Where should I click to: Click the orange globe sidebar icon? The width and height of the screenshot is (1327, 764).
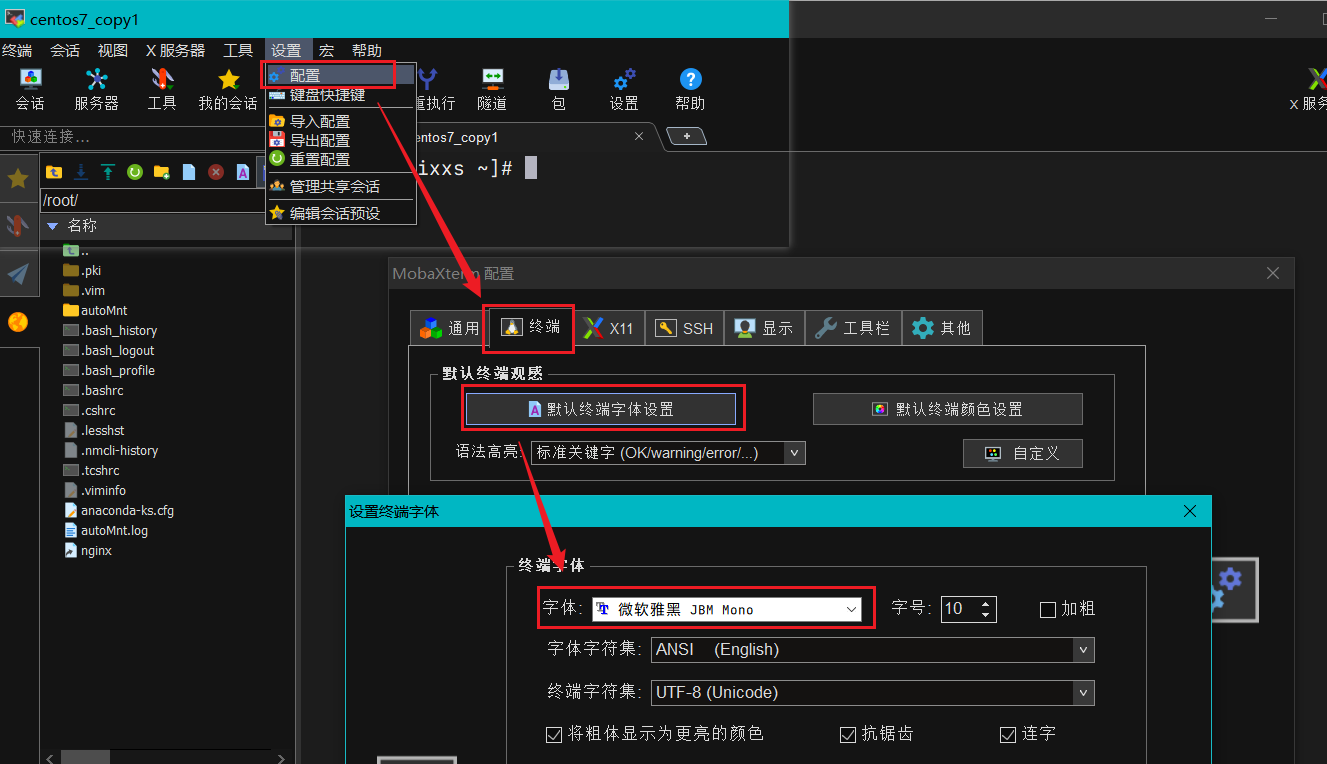(x=18, y=322)
